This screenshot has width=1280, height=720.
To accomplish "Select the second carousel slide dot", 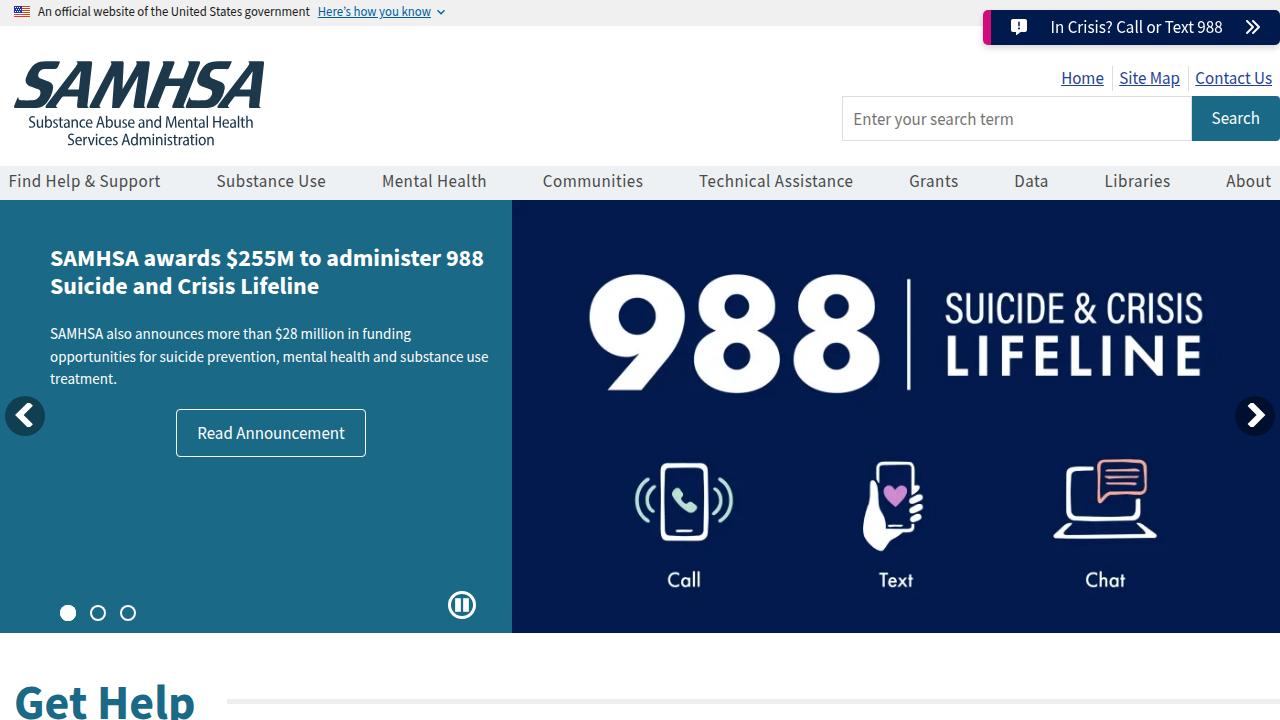I will tap(98, 613).
